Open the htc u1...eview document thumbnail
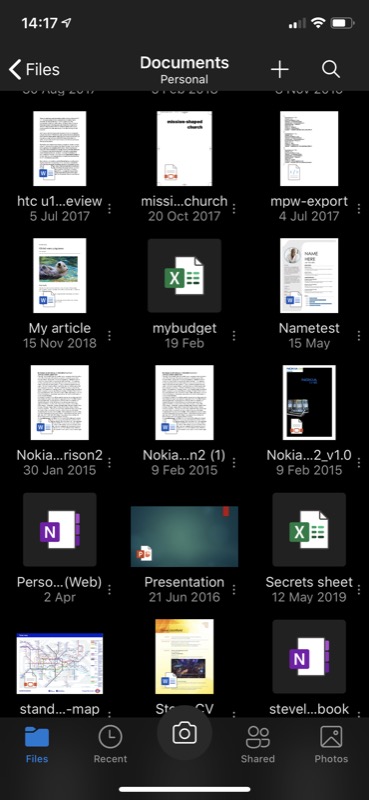This screenshot has width=369, height=800. click(60, 148)
